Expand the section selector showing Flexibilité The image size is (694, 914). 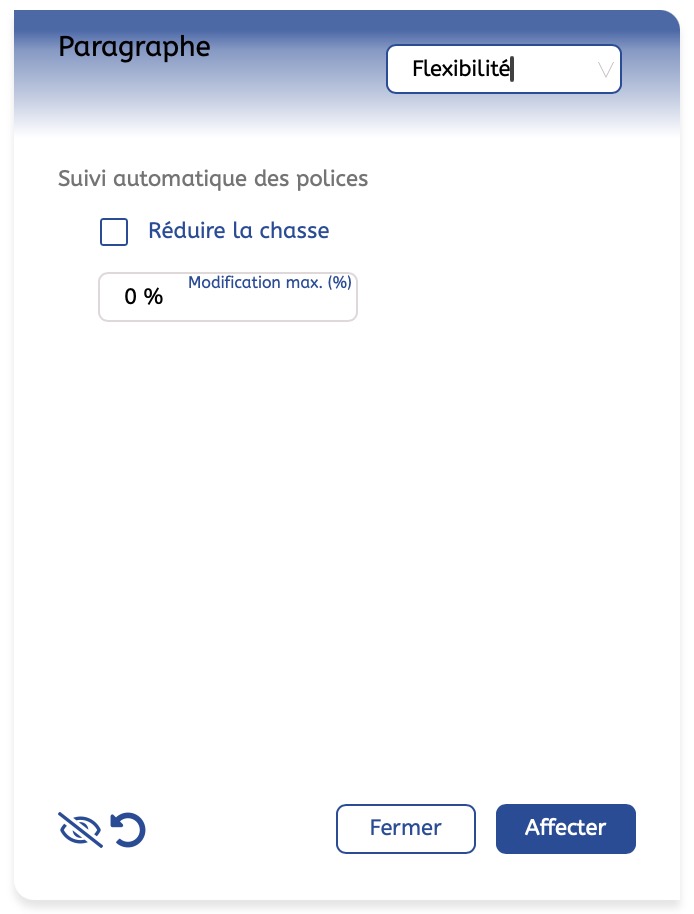tap(504, 69)
